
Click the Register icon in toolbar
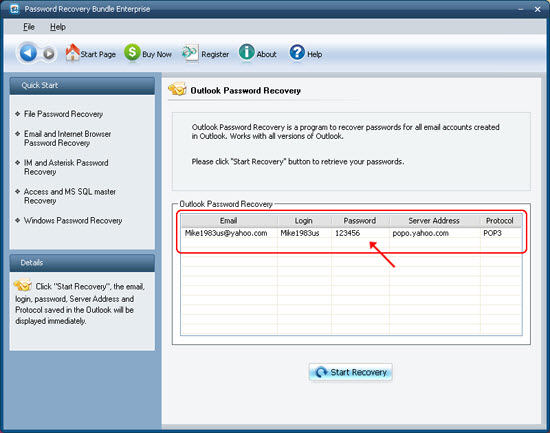click(190, 53)
